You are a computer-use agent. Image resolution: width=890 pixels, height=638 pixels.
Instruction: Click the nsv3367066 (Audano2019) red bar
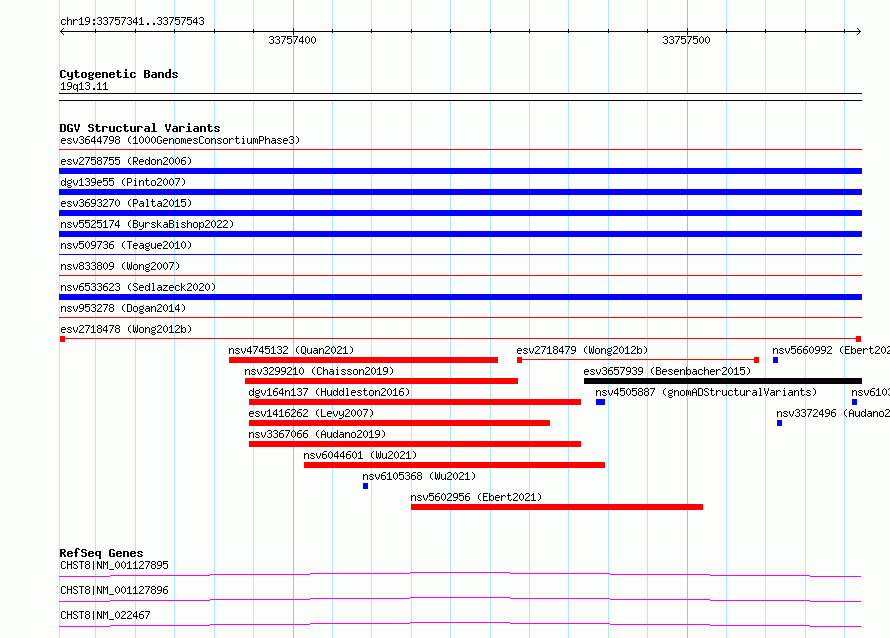click(x=414, y=444)
